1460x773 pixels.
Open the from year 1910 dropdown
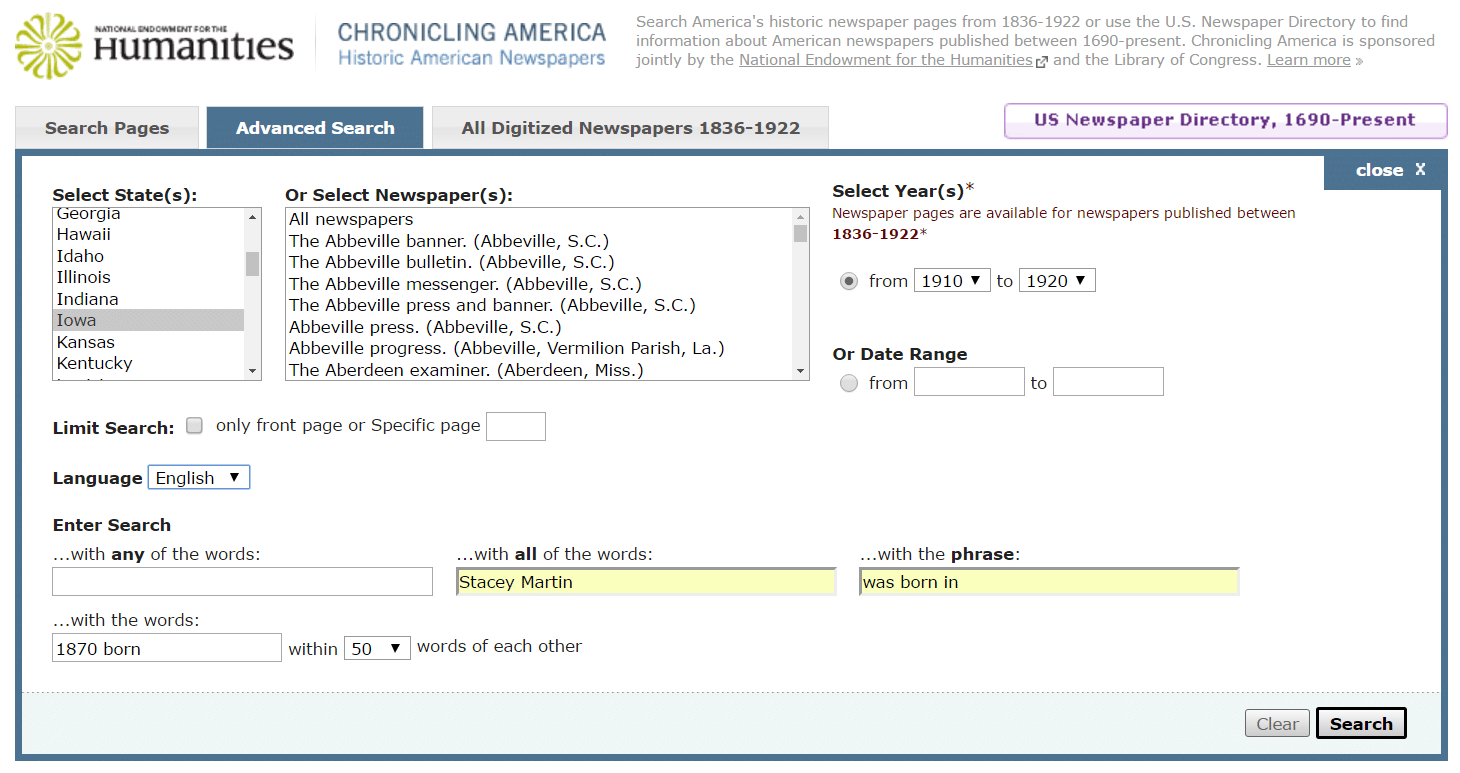pyautogui.click(x=952, y=281)
